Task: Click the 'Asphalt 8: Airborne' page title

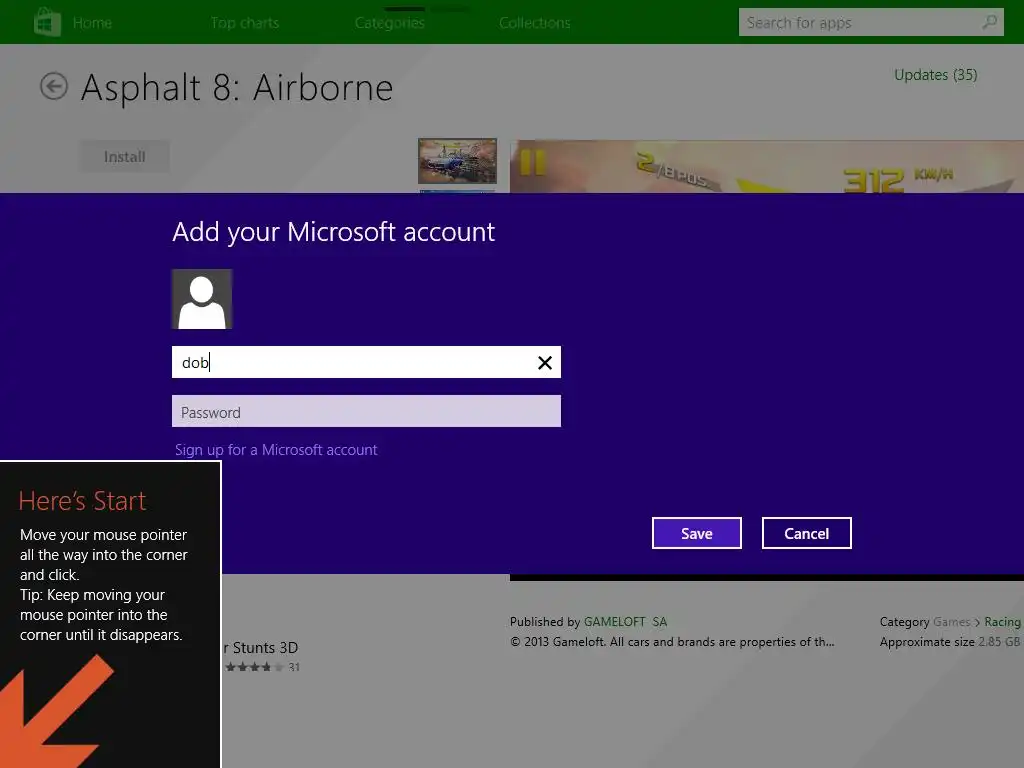Action: point(236,88)
